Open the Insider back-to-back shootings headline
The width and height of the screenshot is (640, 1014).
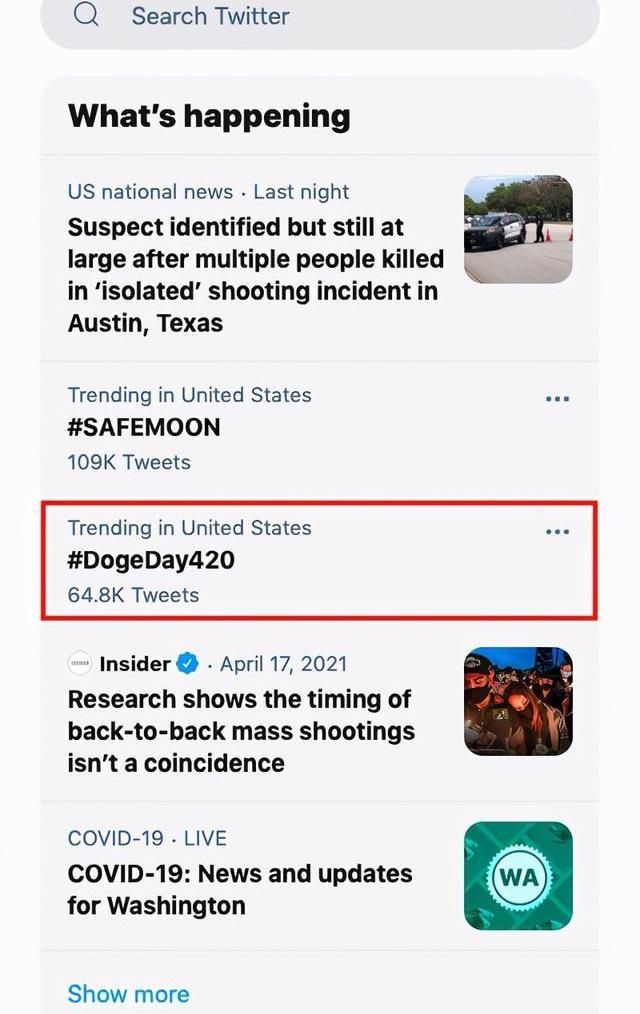pos(240,731)
